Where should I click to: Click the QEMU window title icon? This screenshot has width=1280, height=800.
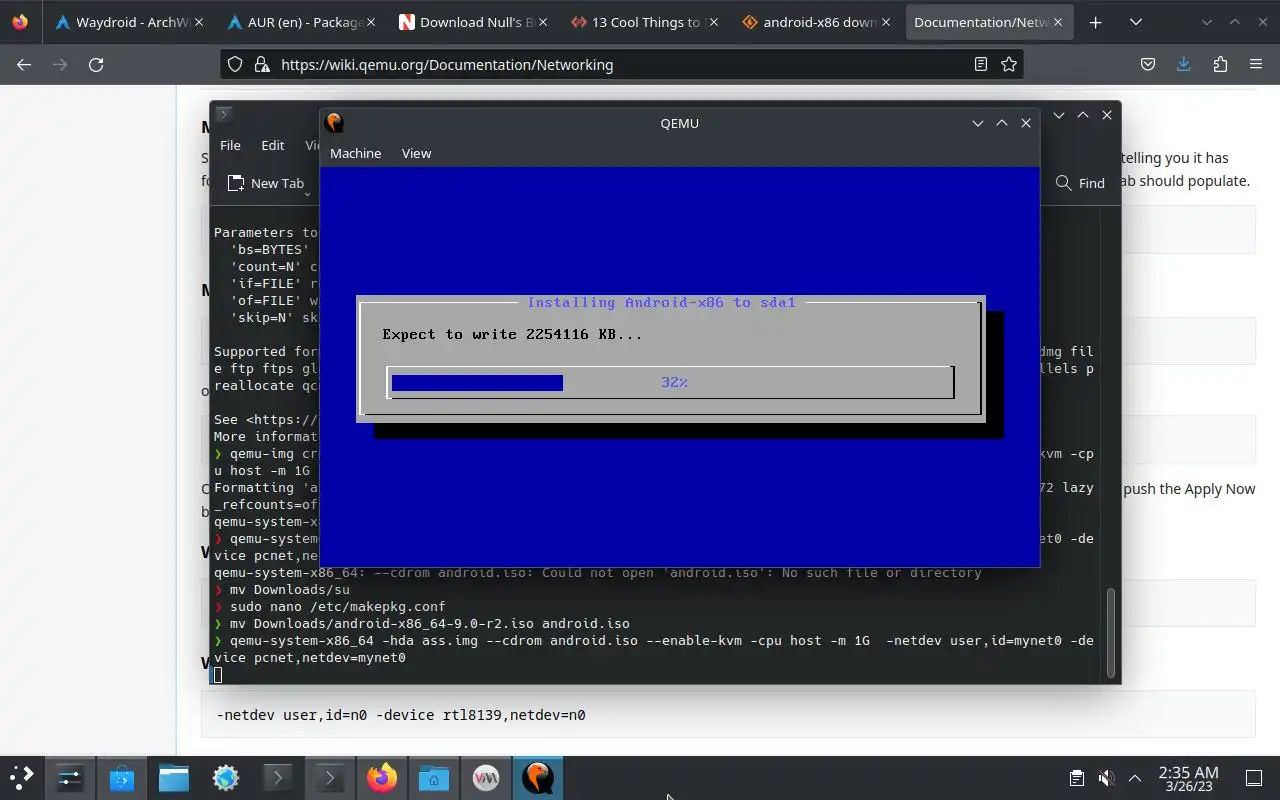tap(334, 123)
